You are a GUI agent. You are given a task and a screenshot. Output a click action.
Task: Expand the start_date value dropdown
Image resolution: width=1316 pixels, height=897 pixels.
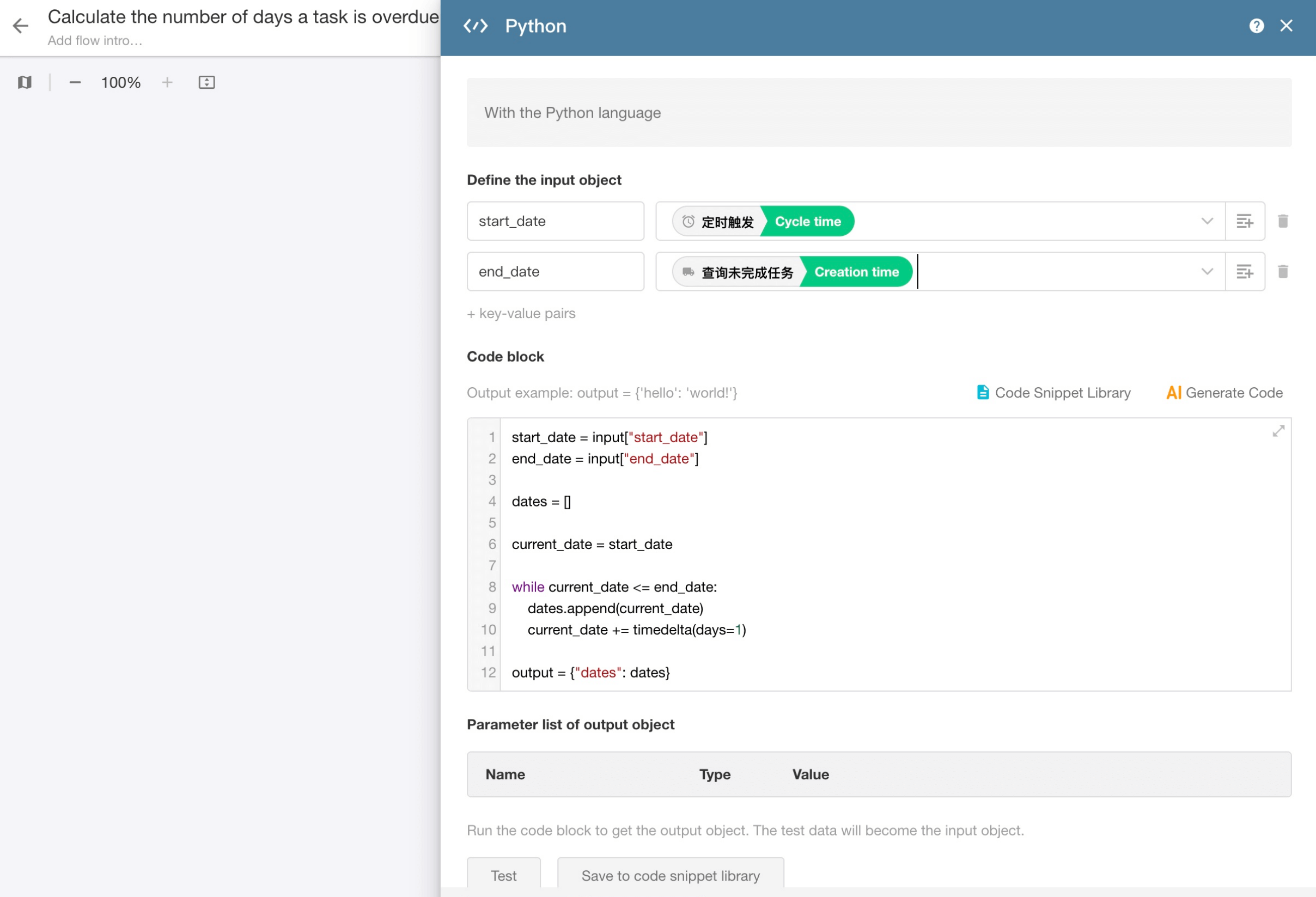pos(1207,222)
